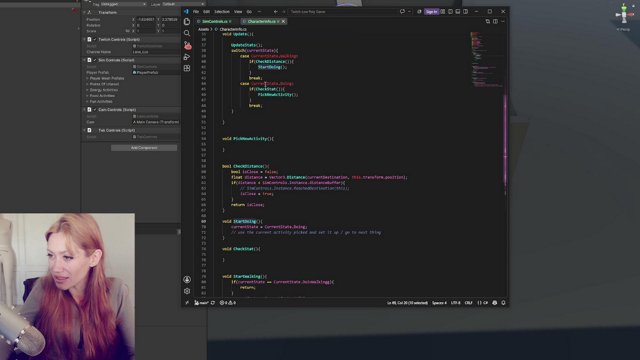Open the VS Code Explorer view
The width and height of the screenshot is (640, 360).
tap(187, 22)
